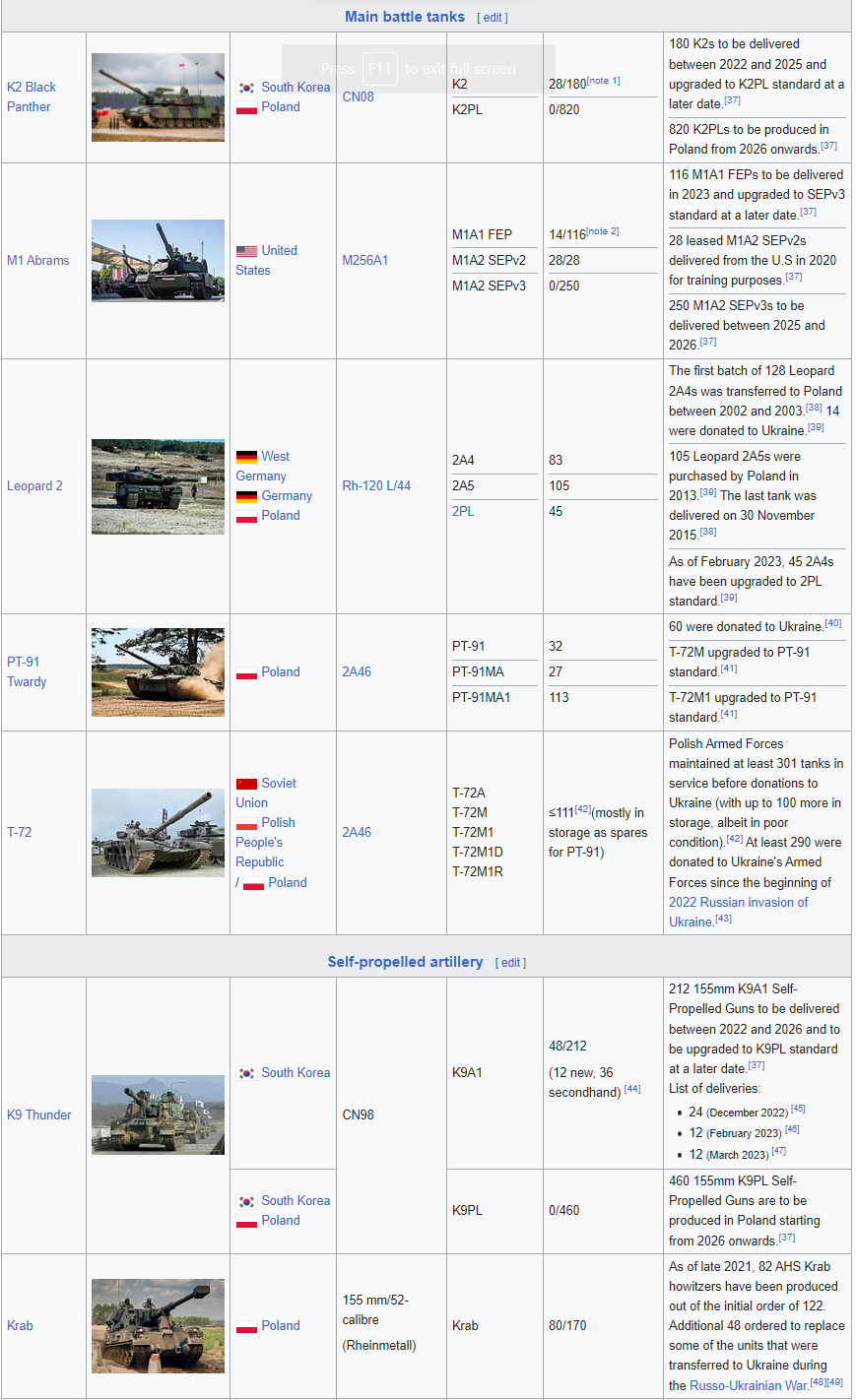Select the PT-91MA1 variant text
Screen dimensions: 856x1400
point(482,698)
